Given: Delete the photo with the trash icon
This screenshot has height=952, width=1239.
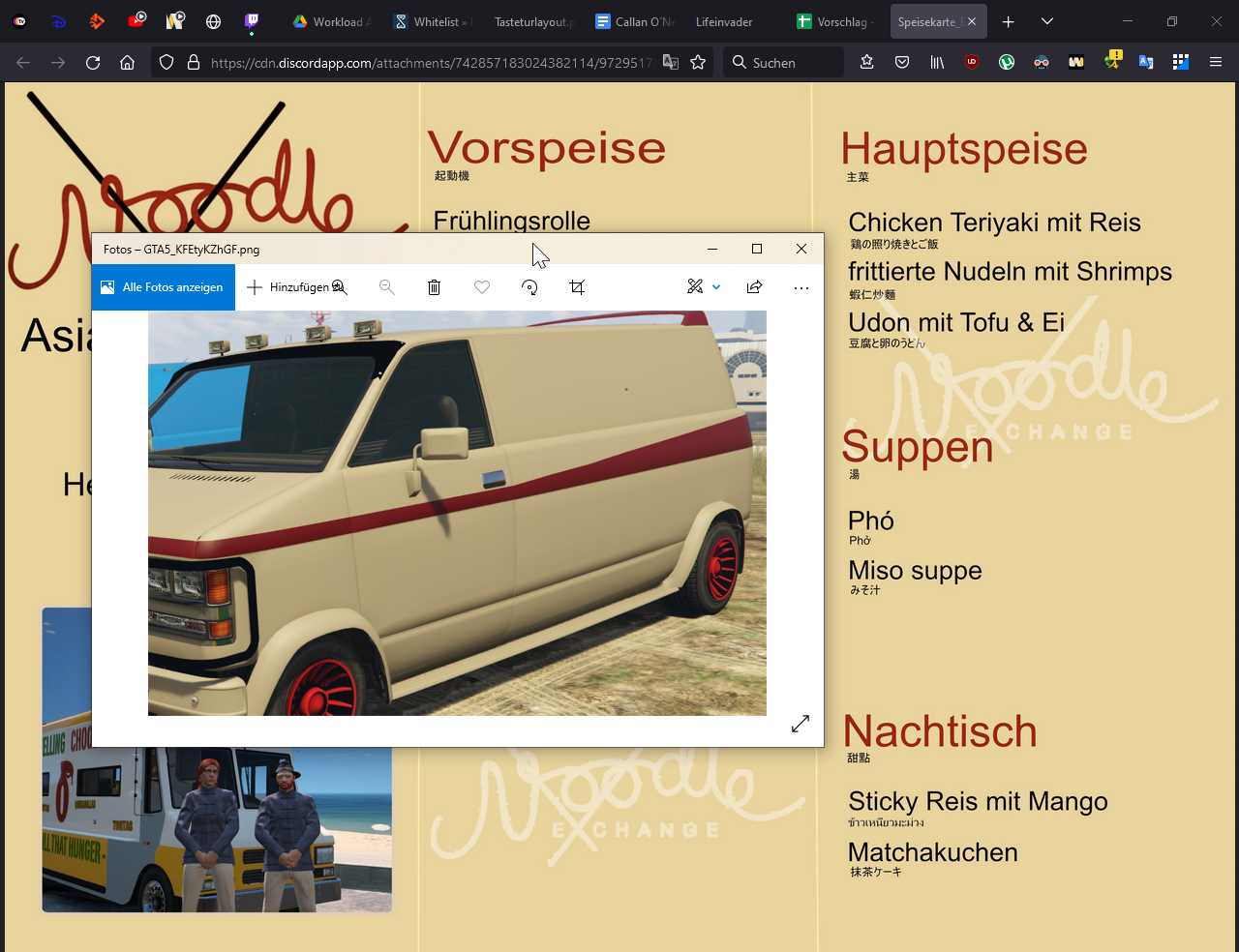Looking at the screenshot, I should tap(434, 287).
